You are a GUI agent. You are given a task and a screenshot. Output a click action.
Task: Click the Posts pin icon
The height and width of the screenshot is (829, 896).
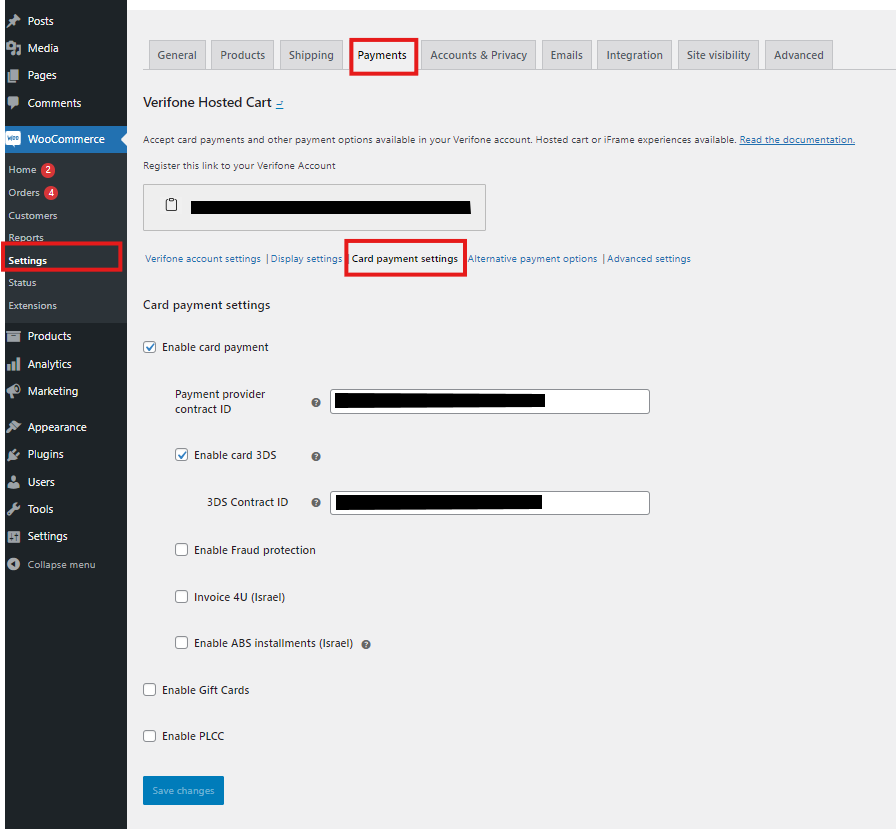14,21
